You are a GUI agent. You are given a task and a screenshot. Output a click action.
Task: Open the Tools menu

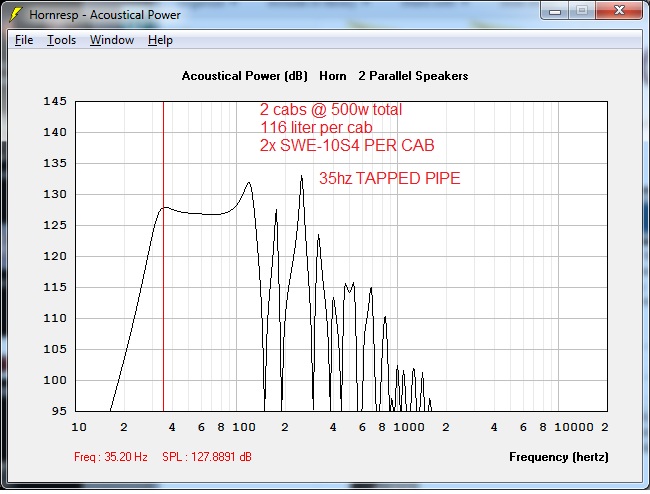point(61,40)
